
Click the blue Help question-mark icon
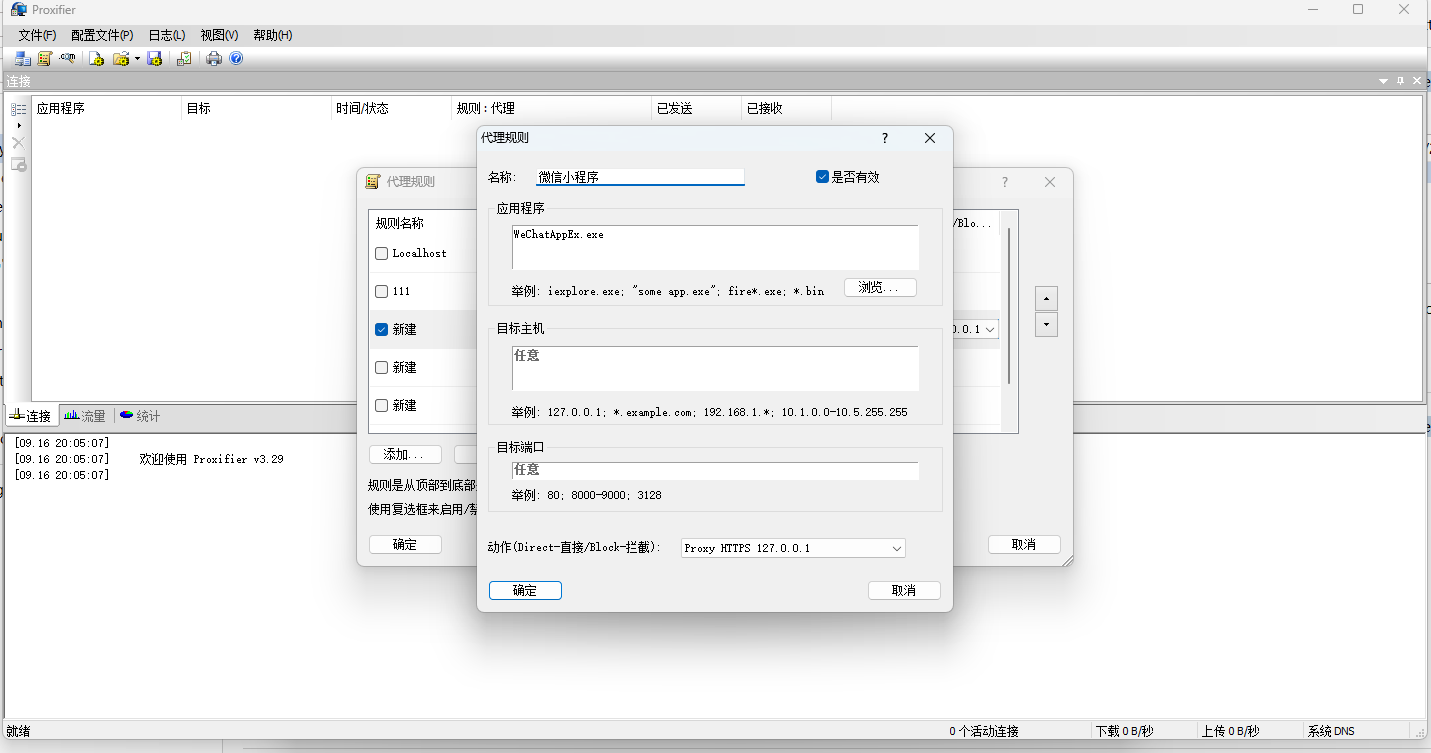tap(236, 59)
